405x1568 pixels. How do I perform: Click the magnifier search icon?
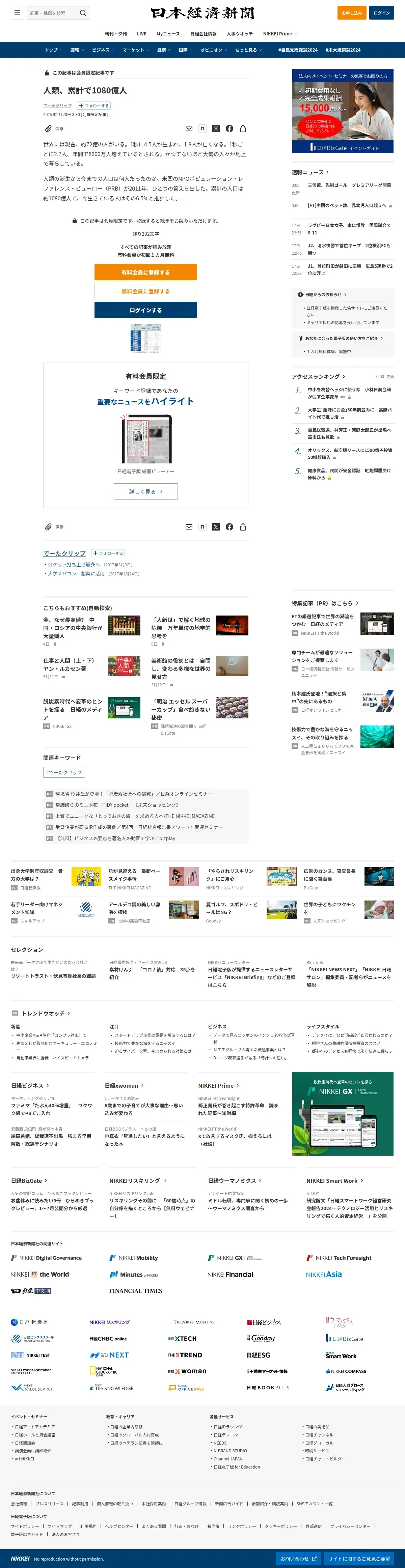[83, 13]
